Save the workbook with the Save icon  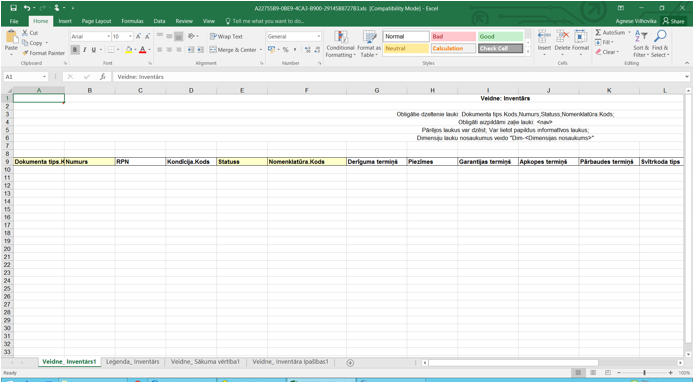(x=13, y=8)
